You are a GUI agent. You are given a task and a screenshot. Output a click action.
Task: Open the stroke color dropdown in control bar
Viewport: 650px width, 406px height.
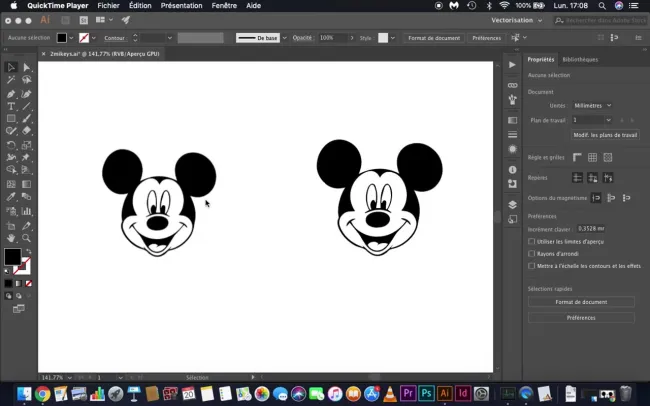[94, 38]
